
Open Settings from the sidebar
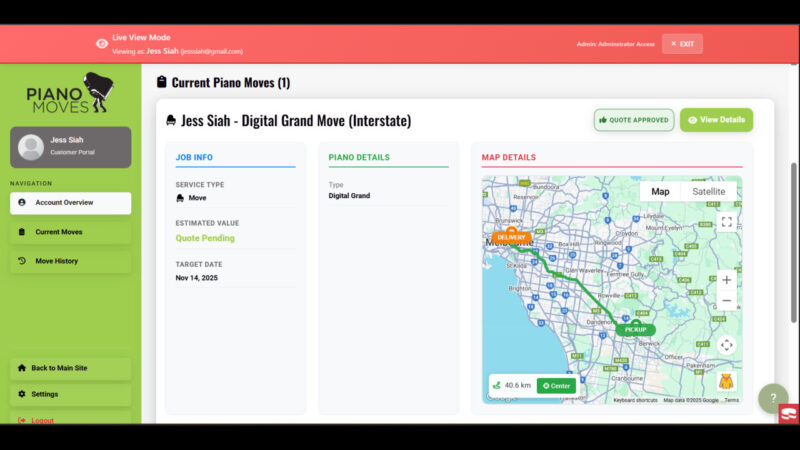70,394
